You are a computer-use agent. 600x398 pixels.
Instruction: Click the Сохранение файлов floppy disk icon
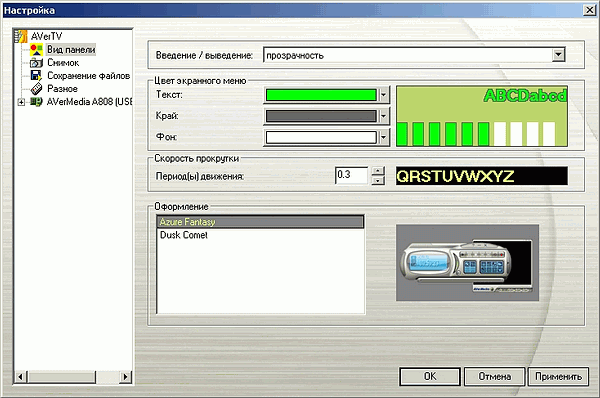point(36,75)
